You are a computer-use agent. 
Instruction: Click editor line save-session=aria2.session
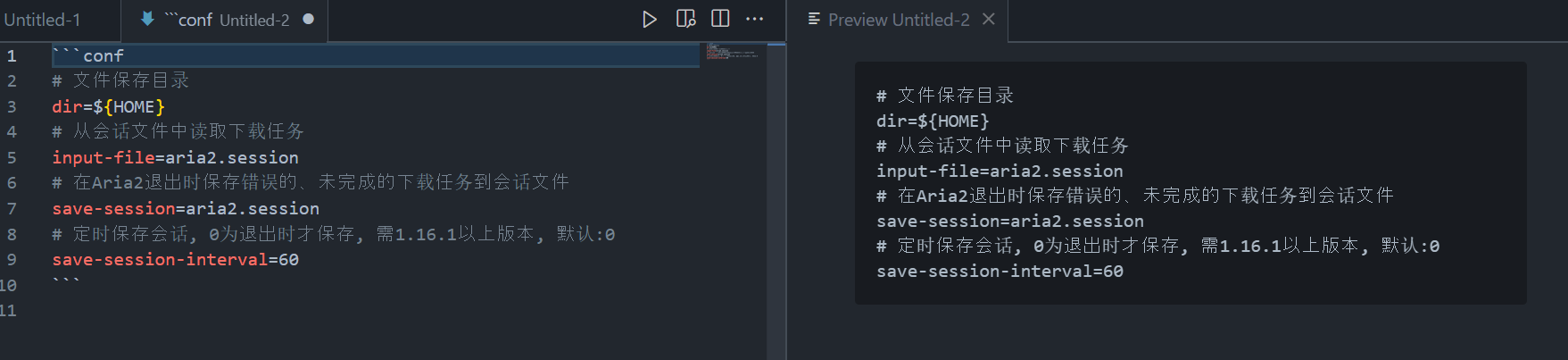[186, 208]
